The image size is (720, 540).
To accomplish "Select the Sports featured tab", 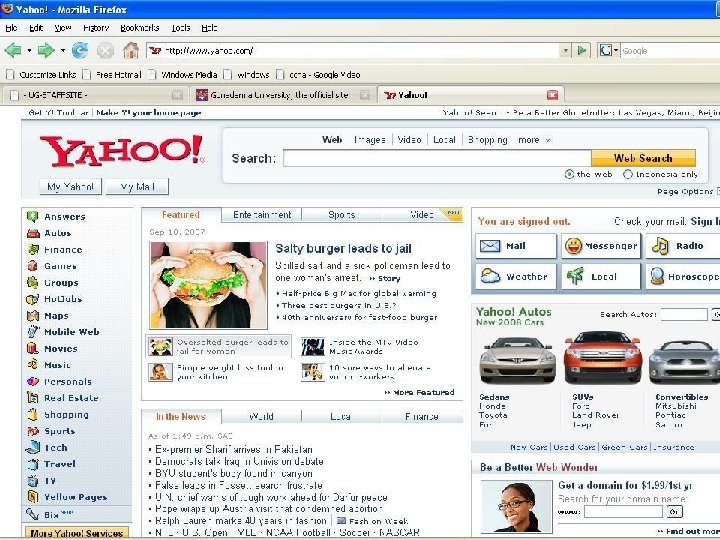I will [x=341, y=215].
